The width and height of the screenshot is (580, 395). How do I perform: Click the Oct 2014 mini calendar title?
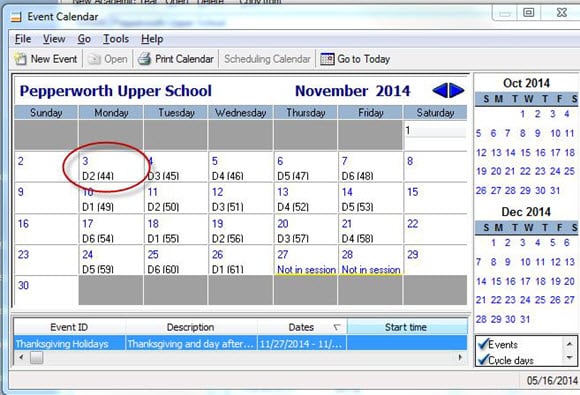526,83
